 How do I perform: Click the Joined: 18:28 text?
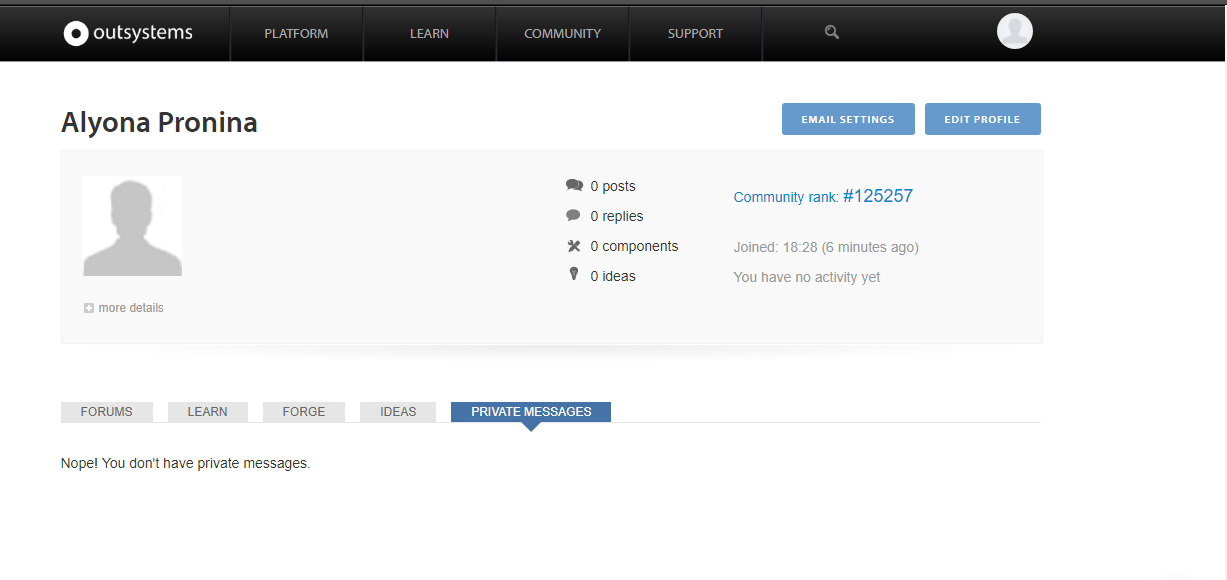click(x=826, y=247)
